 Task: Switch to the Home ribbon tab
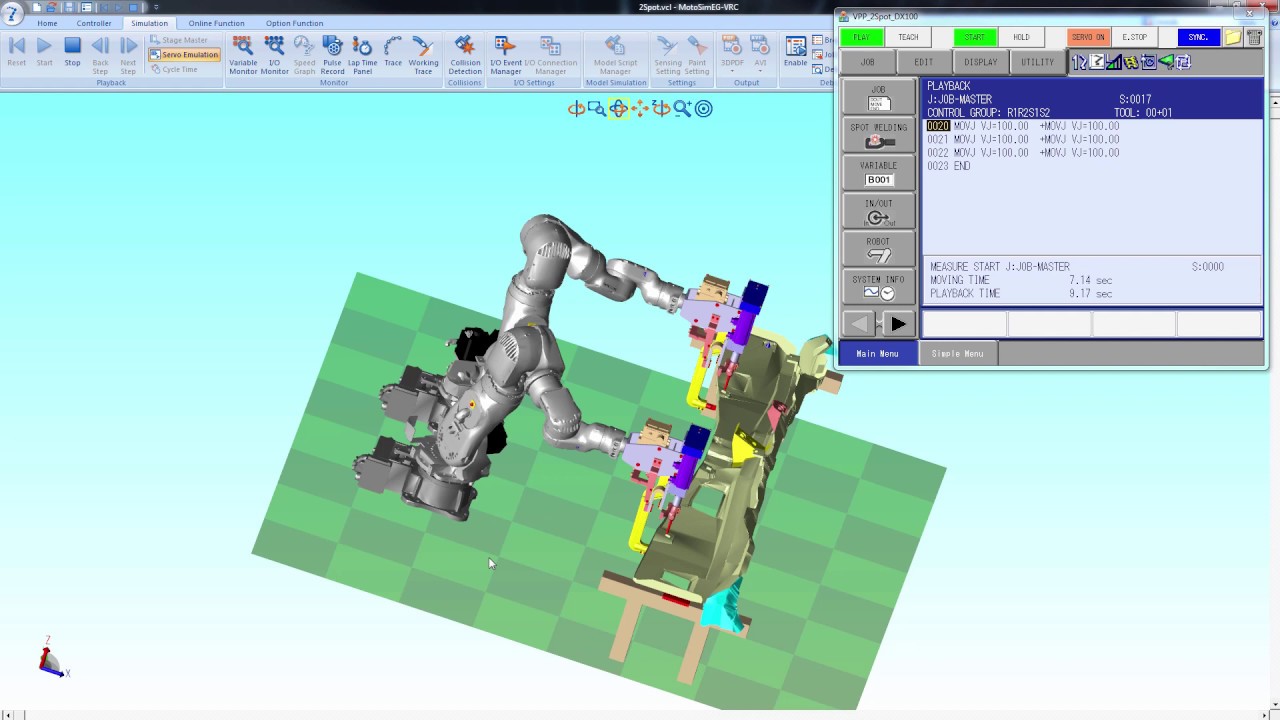pyautogui.click(x=47, y=23)
